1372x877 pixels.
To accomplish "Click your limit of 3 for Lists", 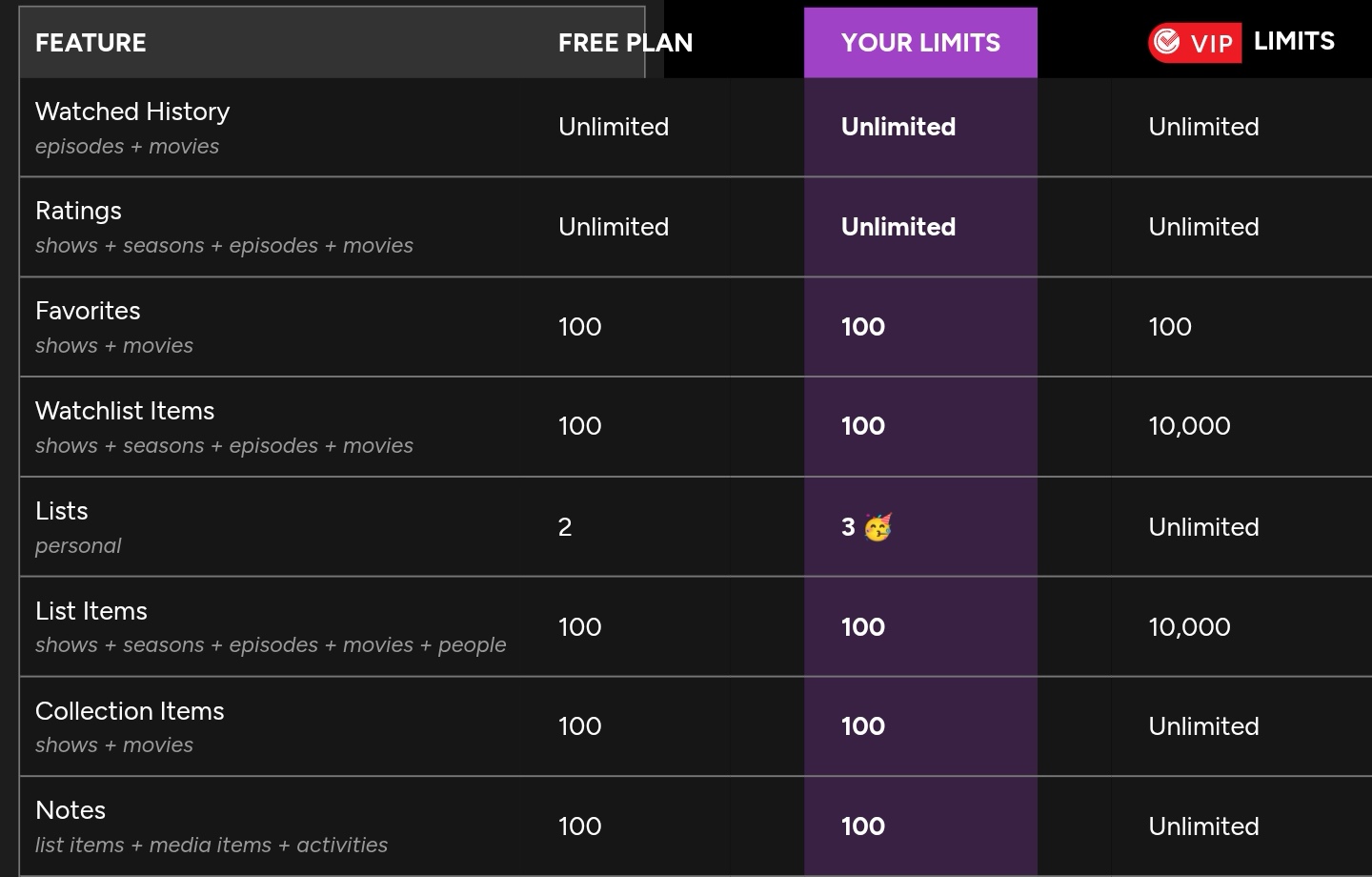I will pyautogui.click(x=848, y=527).
